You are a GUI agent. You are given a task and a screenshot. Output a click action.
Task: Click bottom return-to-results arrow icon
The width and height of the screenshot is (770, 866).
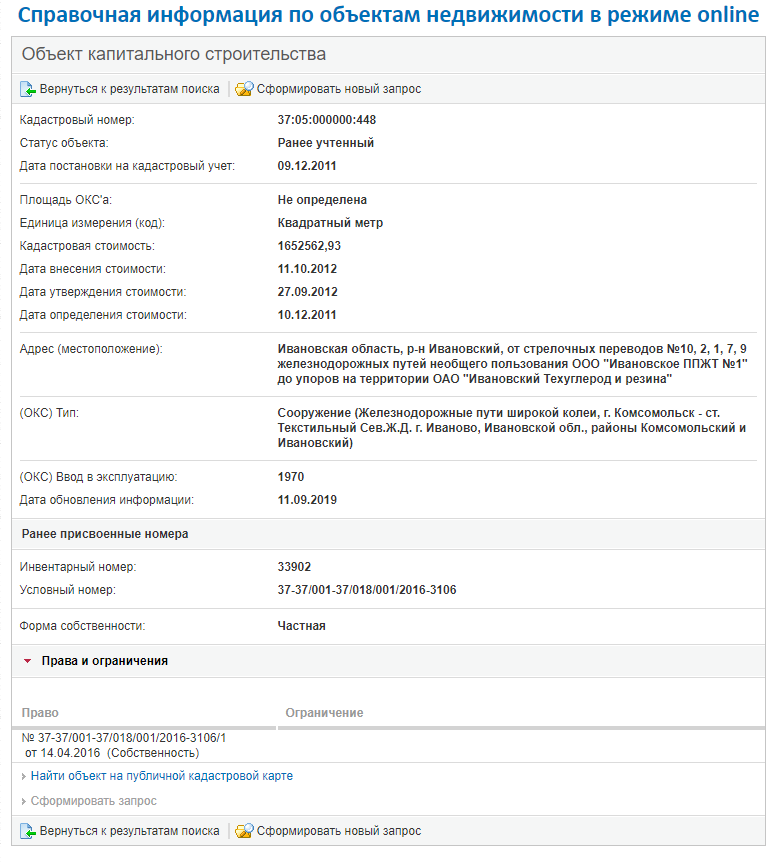pos(28,831)
